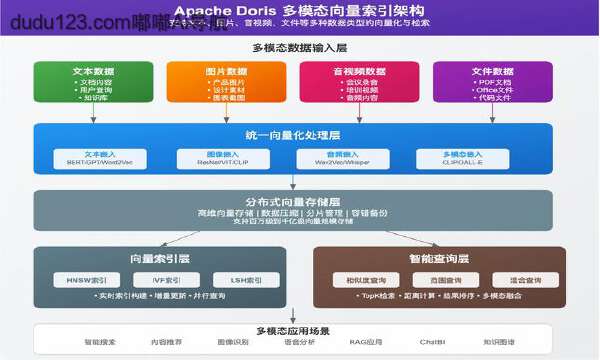Click the 文本嵌入 BERT/GPT/Word2Vec card
Image resolution: width=600 pixels, height=360 pixels.
coord(100,159)
